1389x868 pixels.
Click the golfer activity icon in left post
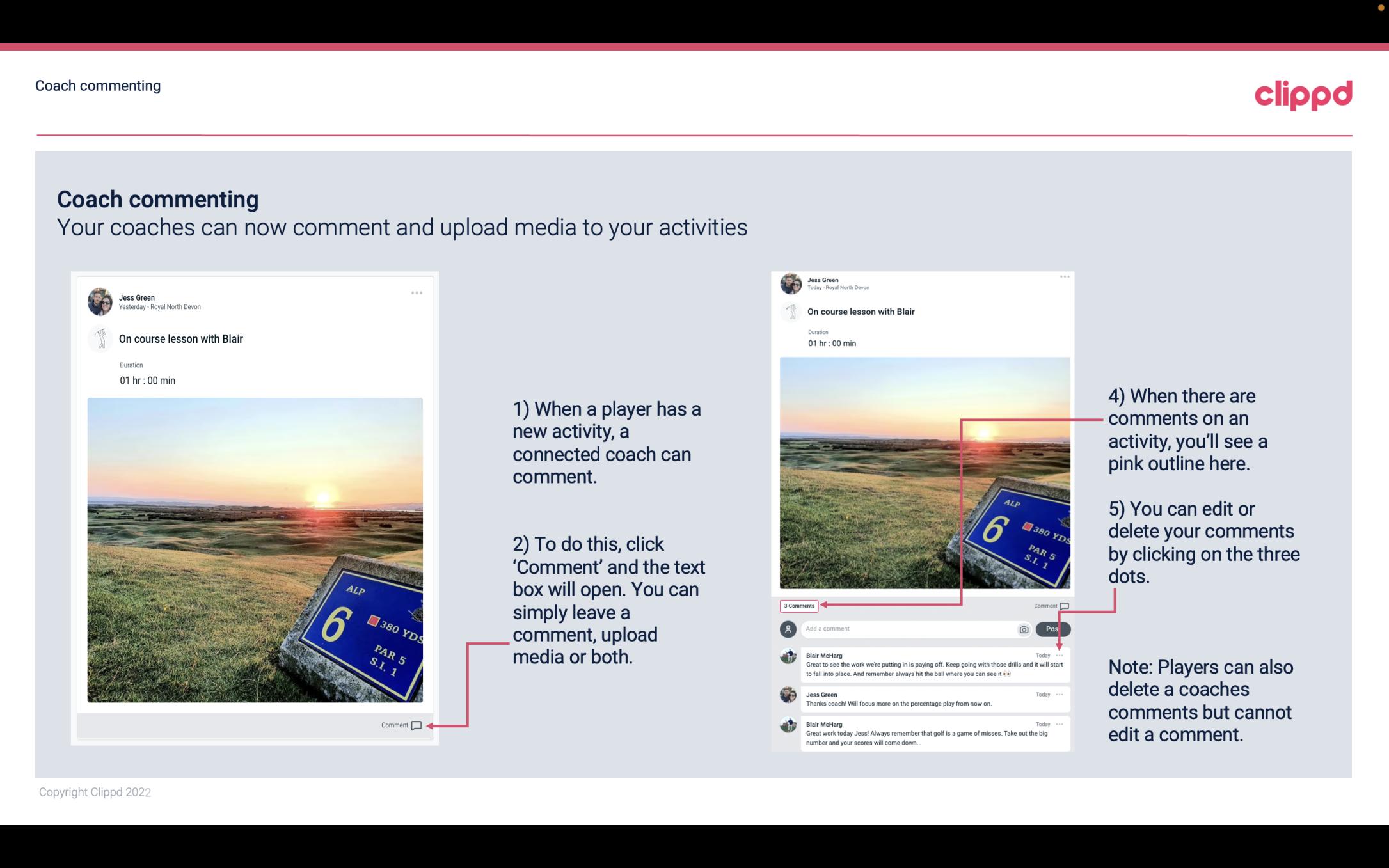pos(100,338)
